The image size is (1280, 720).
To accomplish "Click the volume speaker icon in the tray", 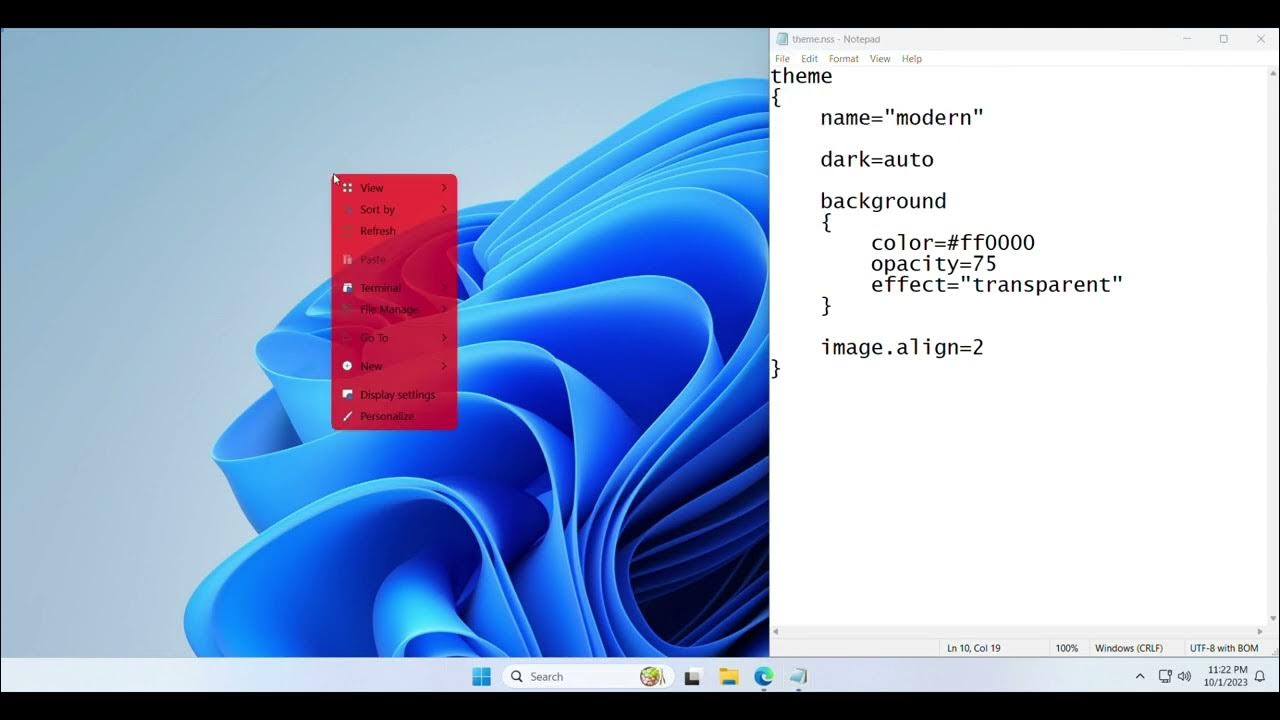I will (x=1185, y=677).
